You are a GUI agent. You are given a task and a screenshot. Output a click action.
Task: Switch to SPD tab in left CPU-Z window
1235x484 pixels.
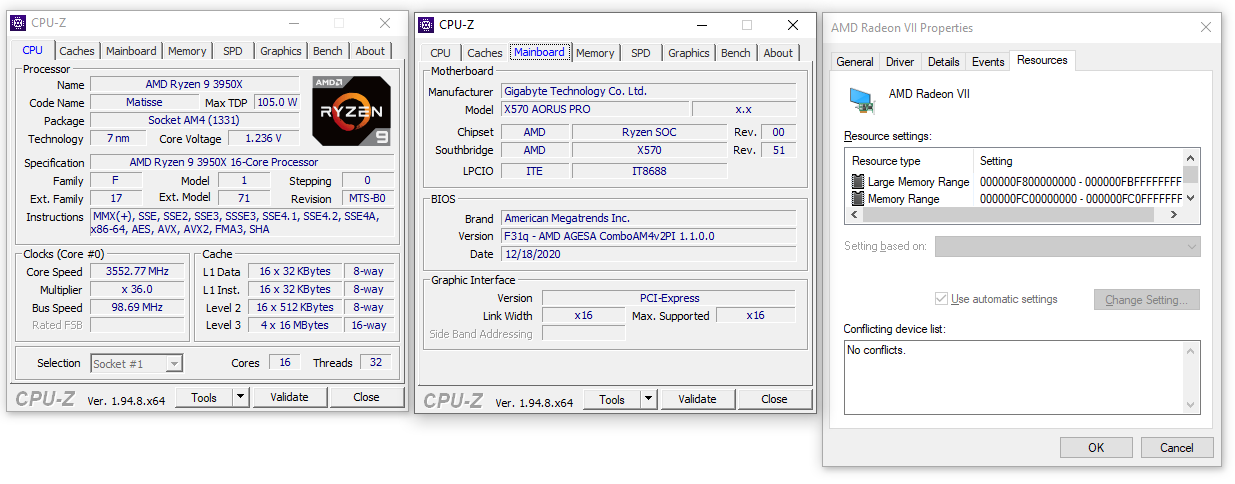(233, 51)
